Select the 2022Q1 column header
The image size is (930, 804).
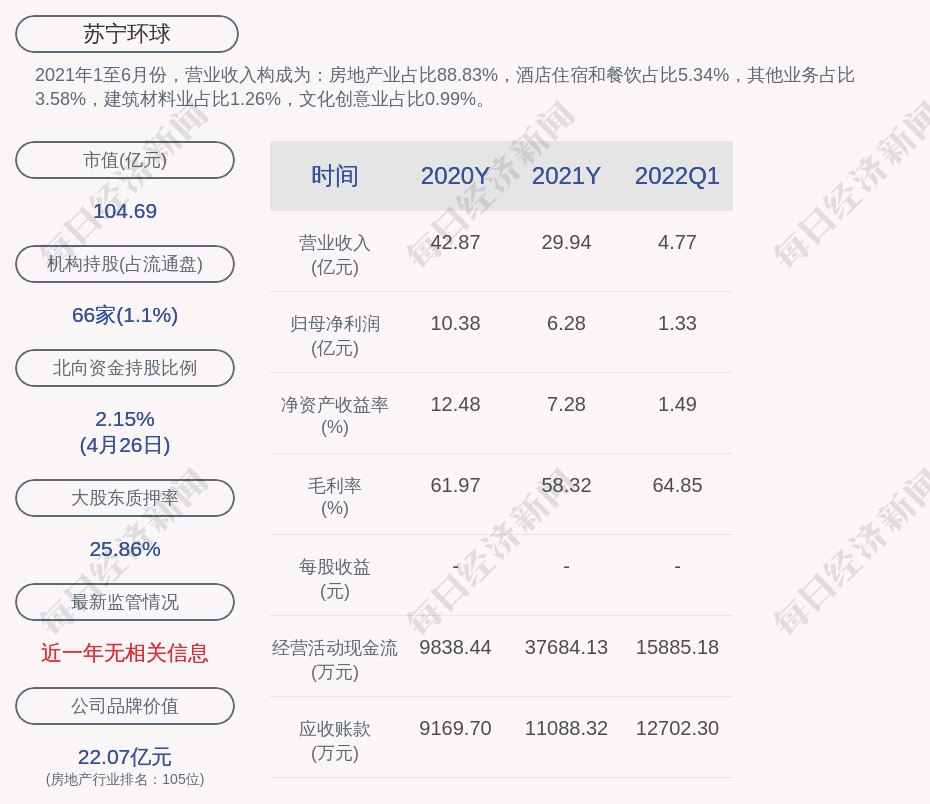(677, 176)
